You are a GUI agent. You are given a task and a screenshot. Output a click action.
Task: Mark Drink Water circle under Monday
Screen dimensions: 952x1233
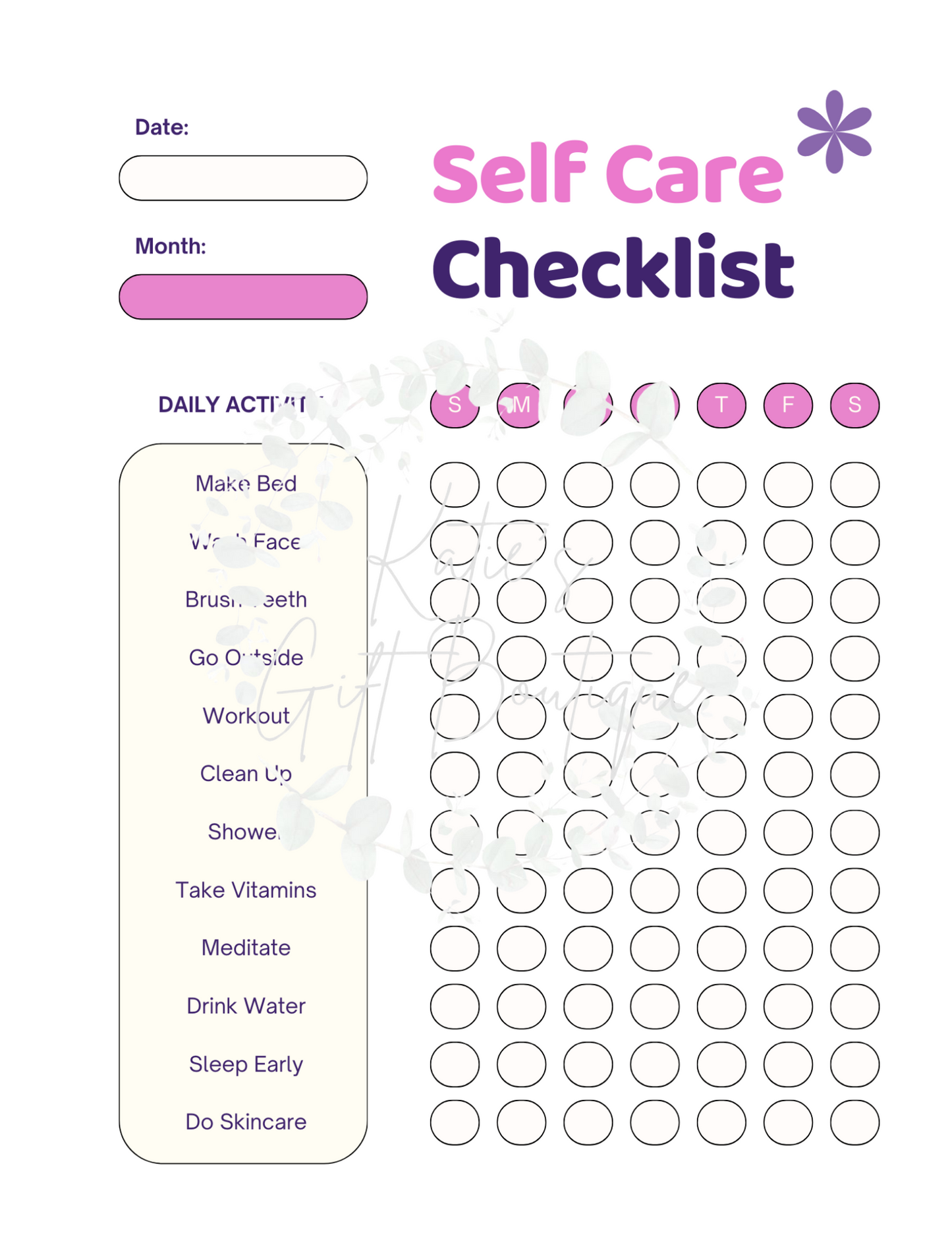tap(521, 1006)
